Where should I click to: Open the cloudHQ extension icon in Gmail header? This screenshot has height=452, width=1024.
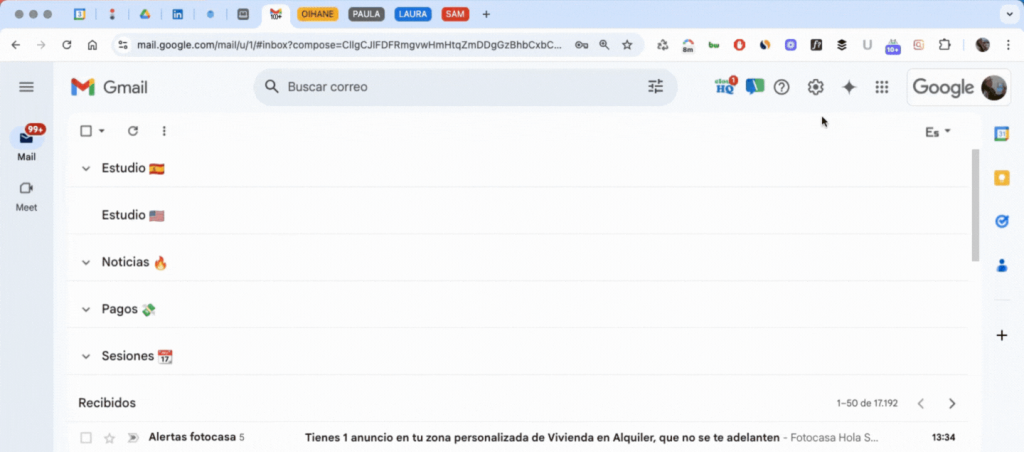(726, 86)
